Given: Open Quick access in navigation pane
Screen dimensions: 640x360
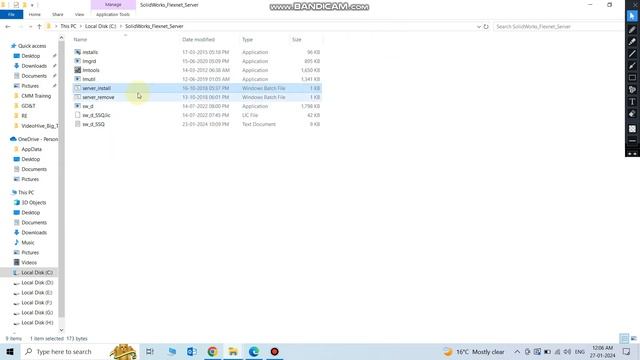Looking at the screenshot, I should [32, 46].
